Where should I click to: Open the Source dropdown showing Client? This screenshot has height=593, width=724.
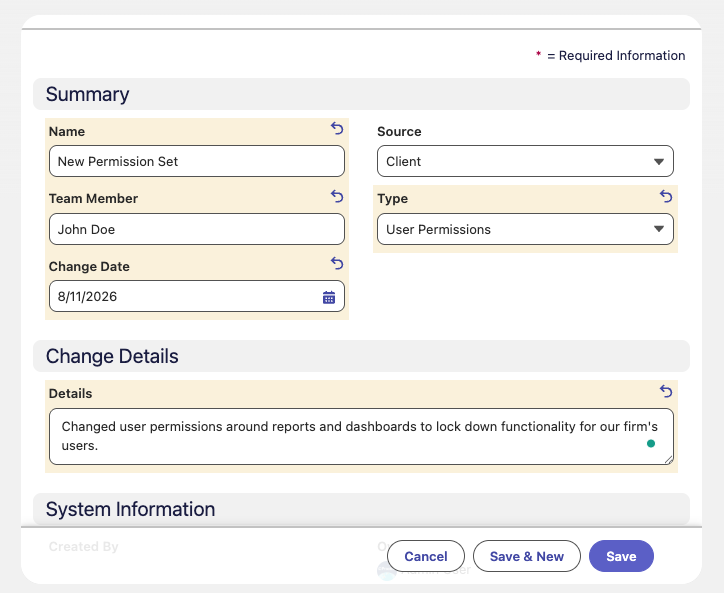pos(525,161)
